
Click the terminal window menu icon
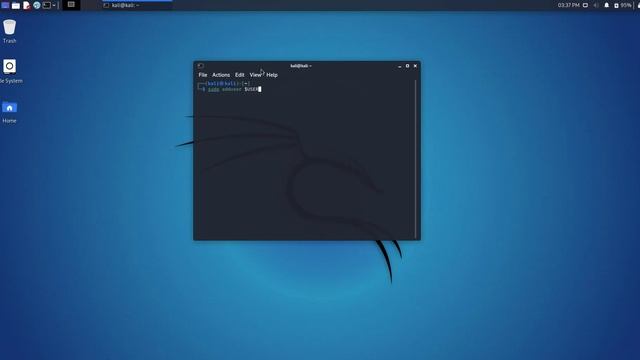200,66
